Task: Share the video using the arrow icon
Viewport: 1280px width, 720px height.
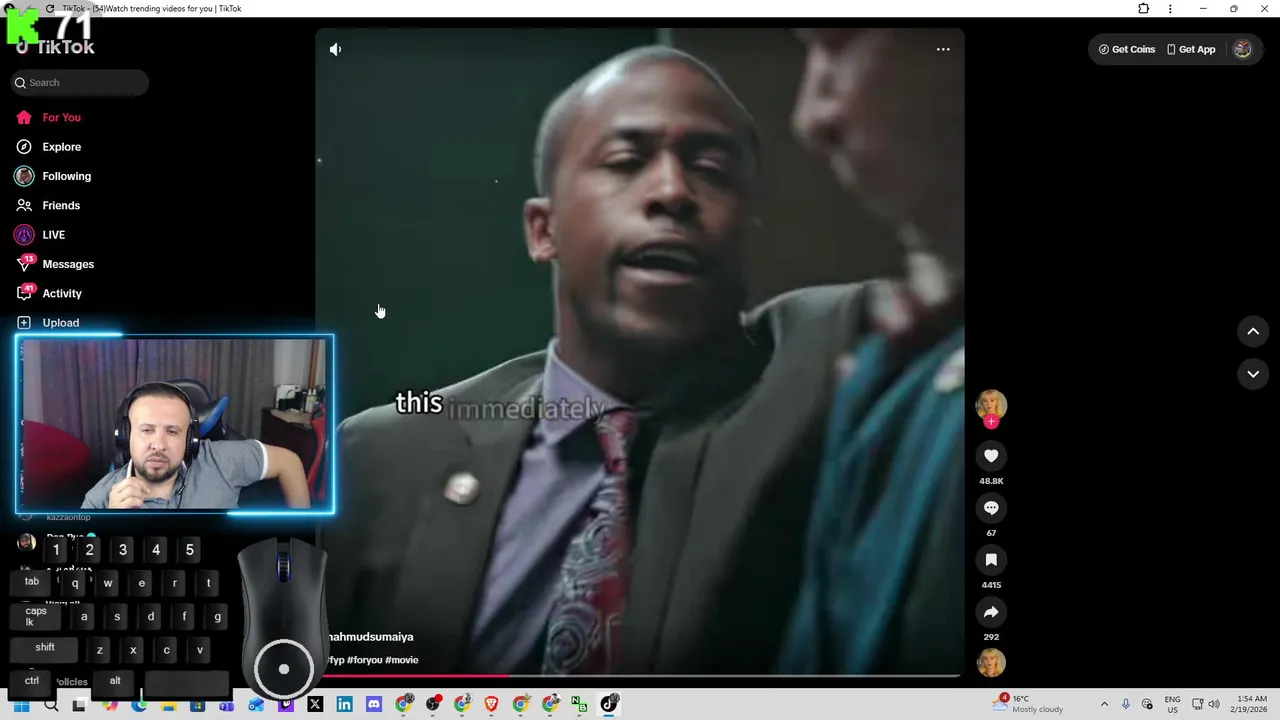Action: (991, 612)
